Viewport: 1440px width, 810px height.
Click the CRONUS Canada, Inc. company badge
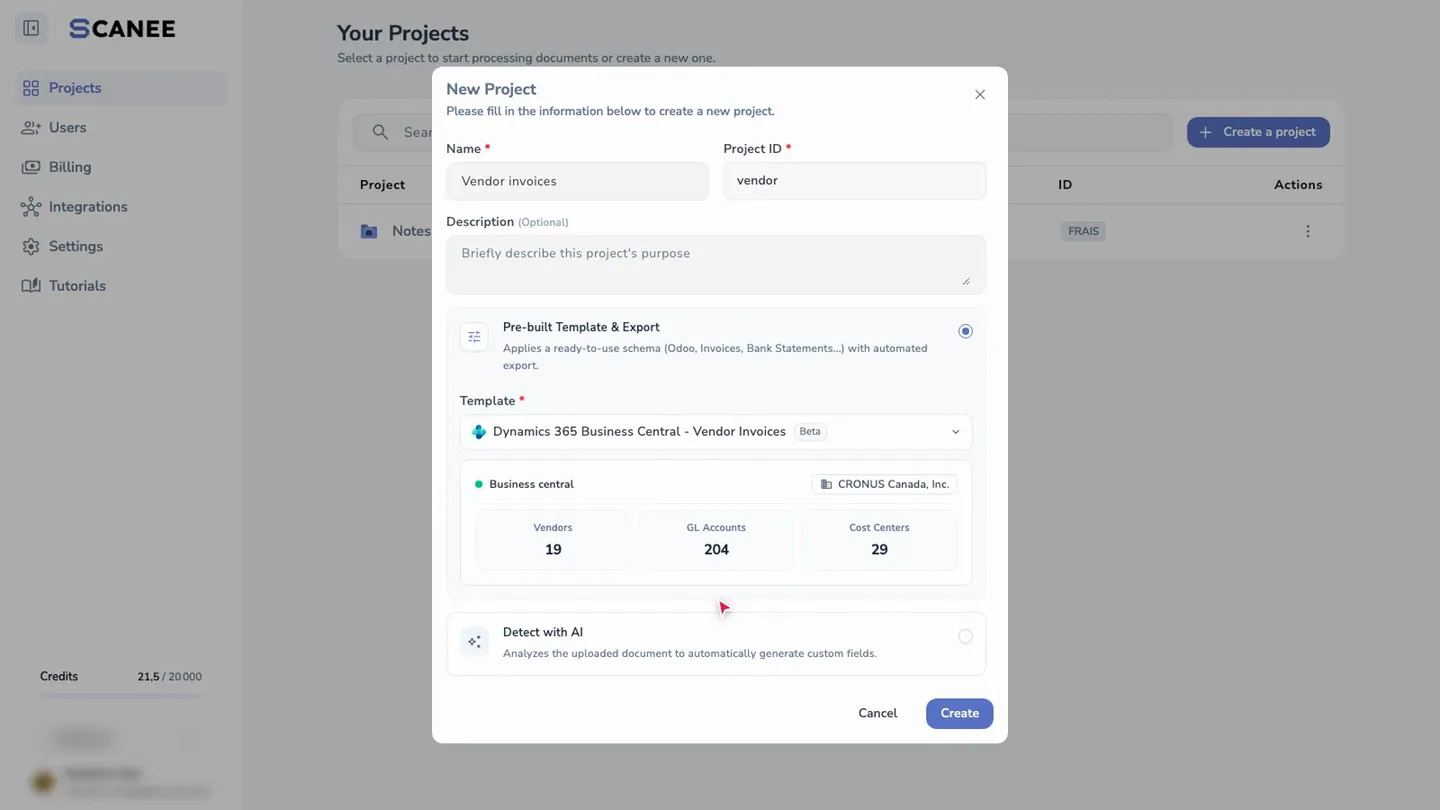(884, 484)
